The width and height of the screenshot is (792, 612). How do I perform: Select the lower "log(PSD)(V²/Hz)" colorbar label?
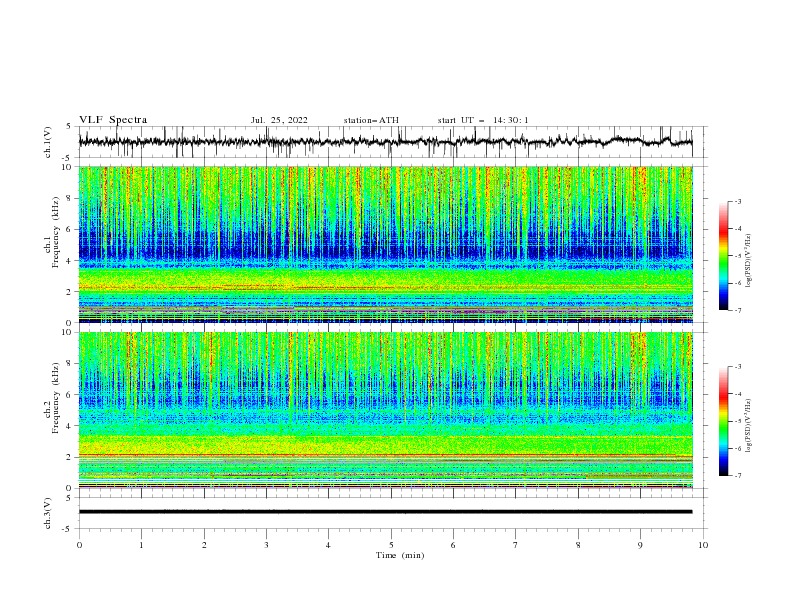click(x=749, y=425)
